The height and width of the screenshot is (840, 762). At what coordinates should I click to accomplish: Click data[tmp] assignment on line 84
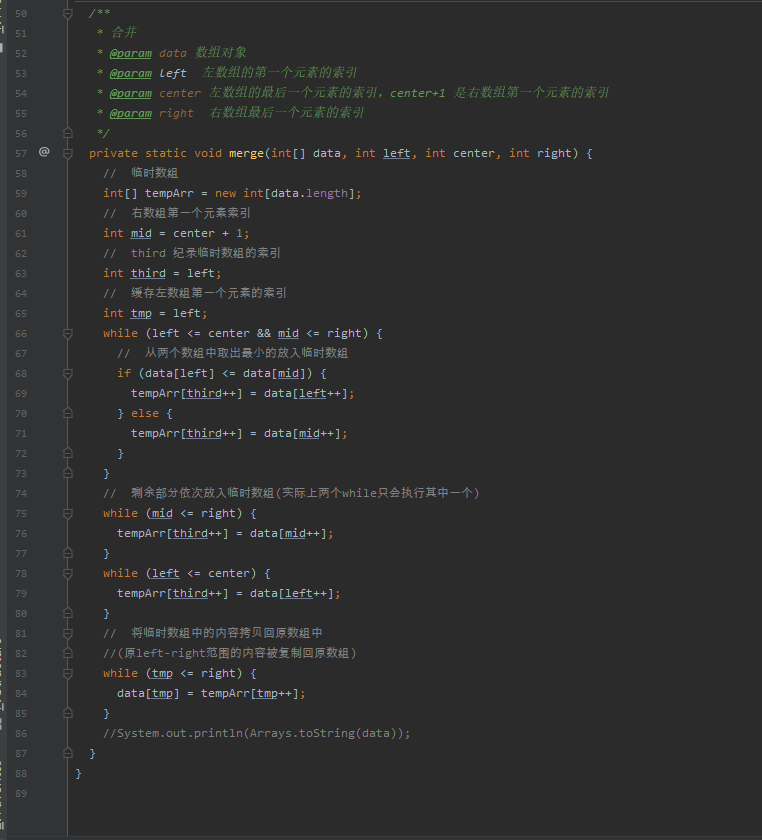point(148,693)
